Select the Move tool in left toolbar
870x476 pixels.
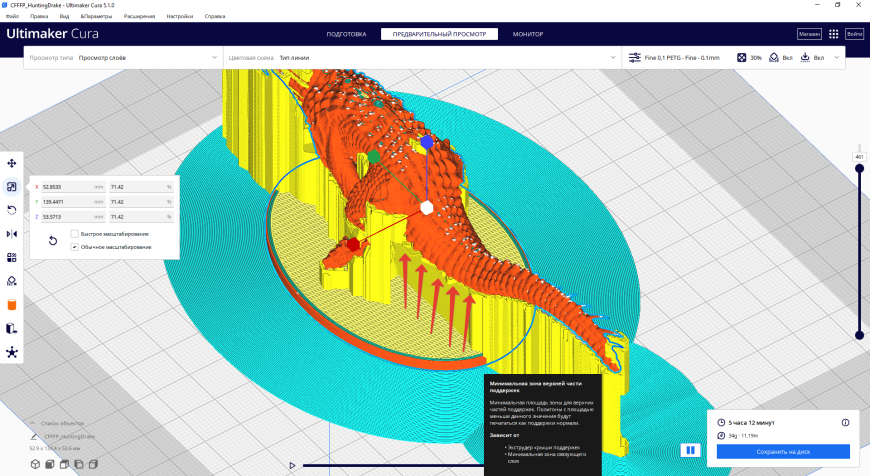tap(12, 163)
